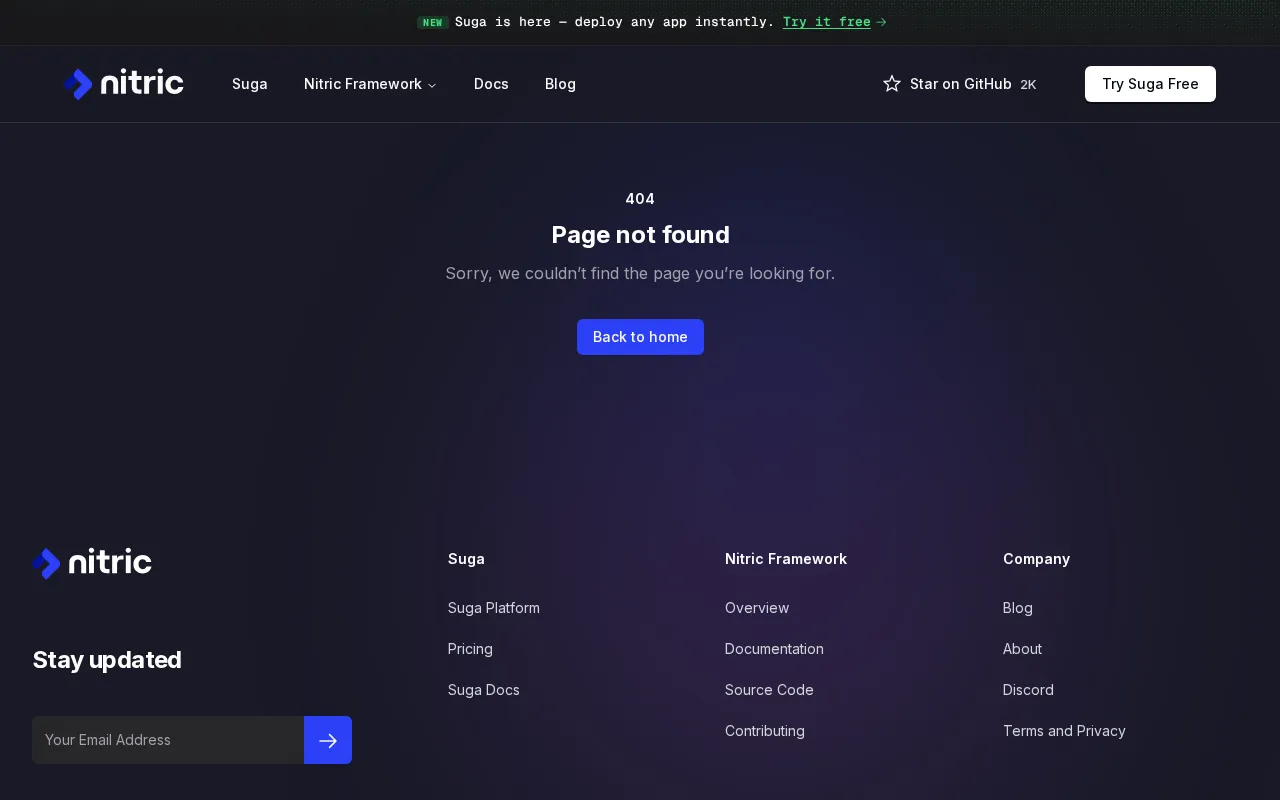Viewport: 1280px width, 800px height.
Task: Click the Back to home button
Action: (x=640, y=337)
